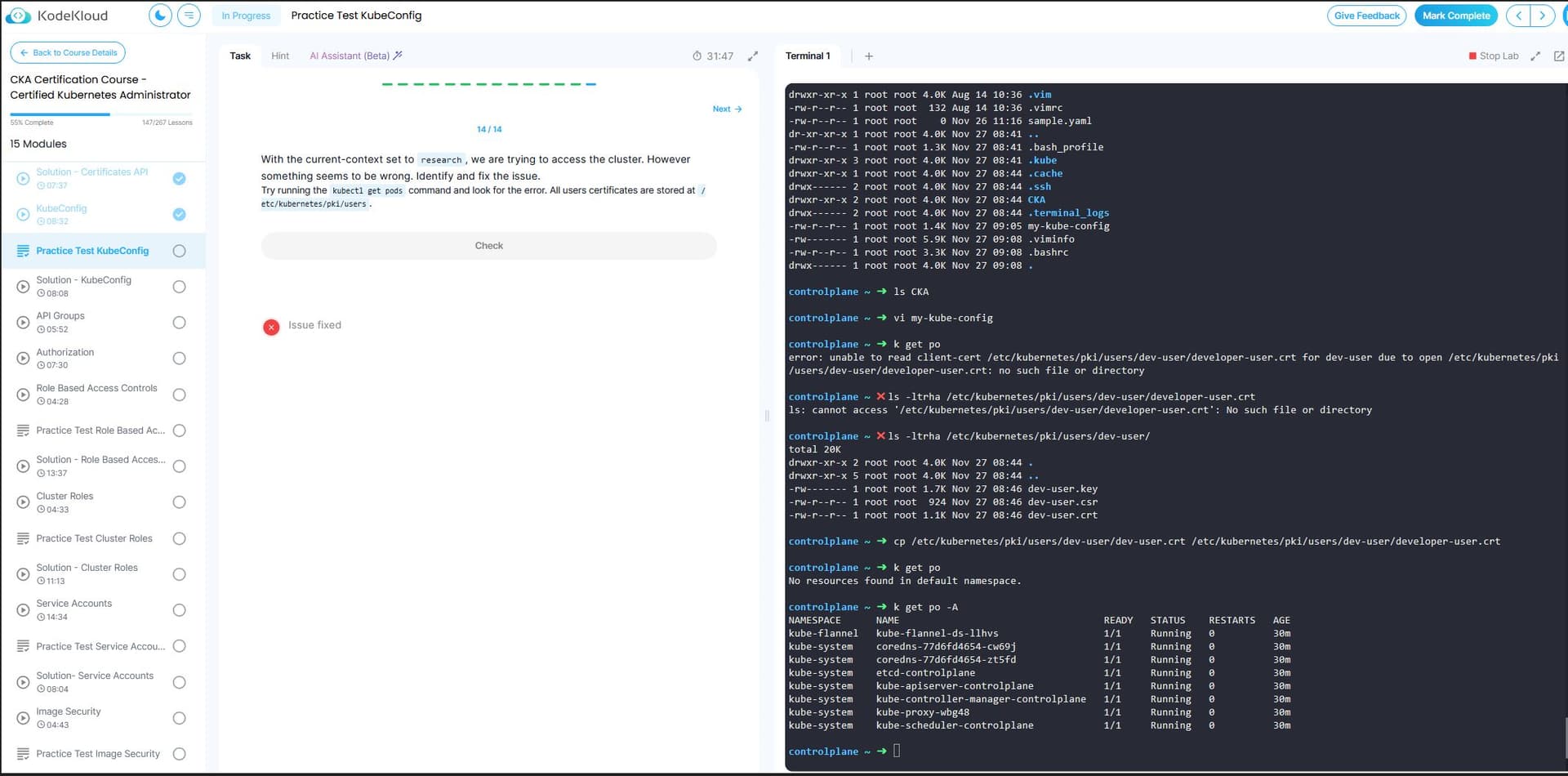Play the API Groups lesson icon
The height and width of the screenshot is (776, 1568).
[x=23, y=323]
